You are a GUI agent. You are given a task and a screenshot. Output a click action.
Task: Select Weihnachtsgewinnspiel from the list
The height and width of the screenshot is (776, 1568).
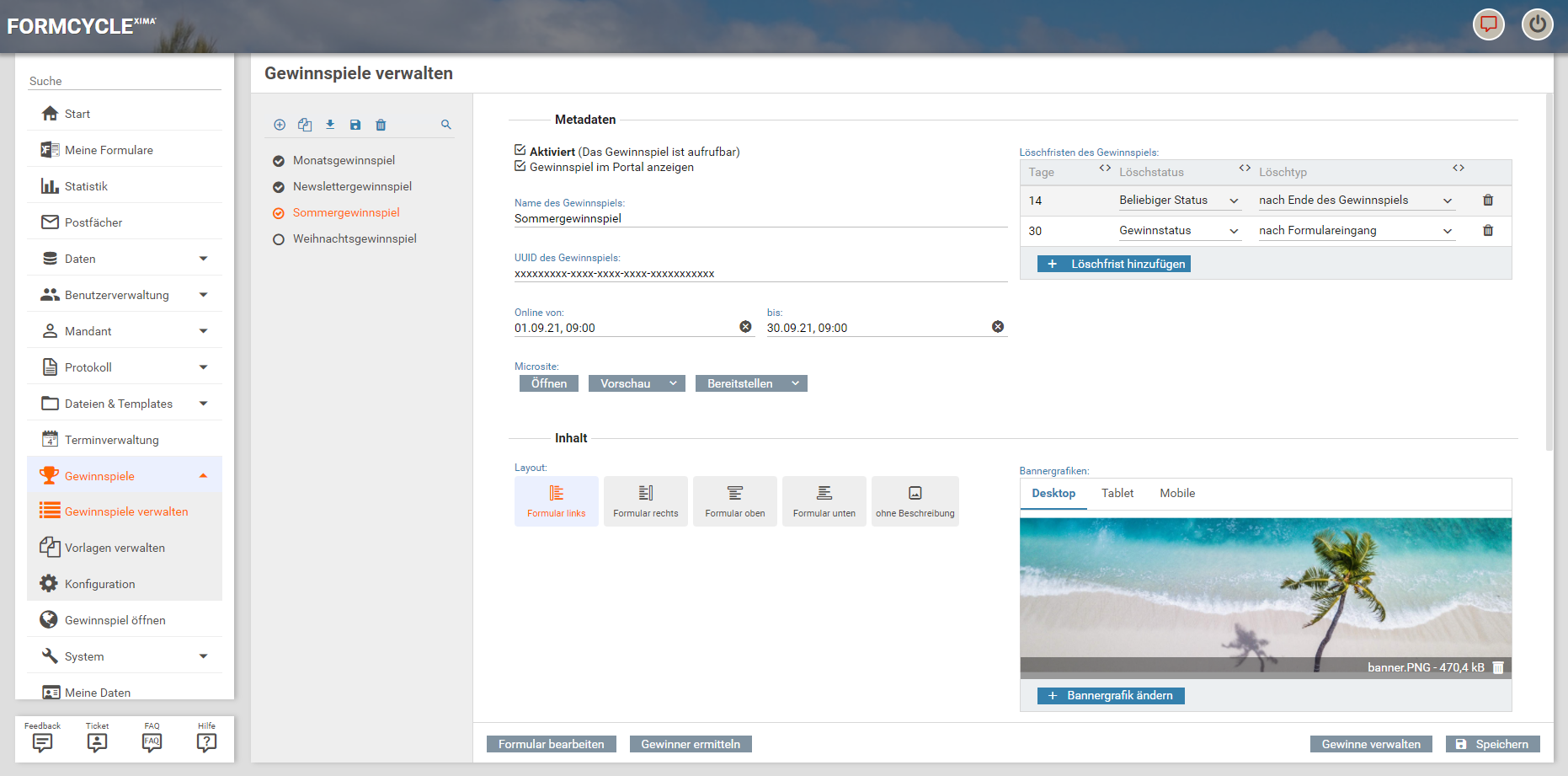355,239
